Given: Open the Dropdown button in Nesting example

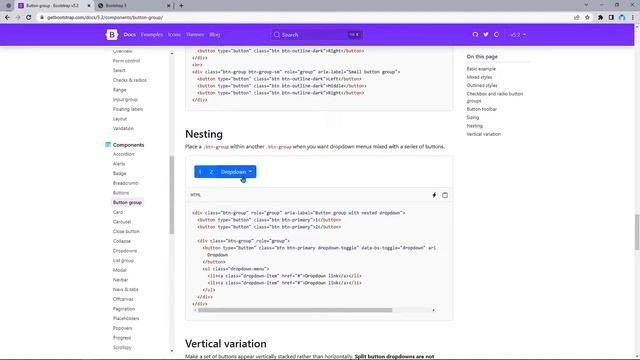Looking at the screenshot, I should (x=236, y=172).
